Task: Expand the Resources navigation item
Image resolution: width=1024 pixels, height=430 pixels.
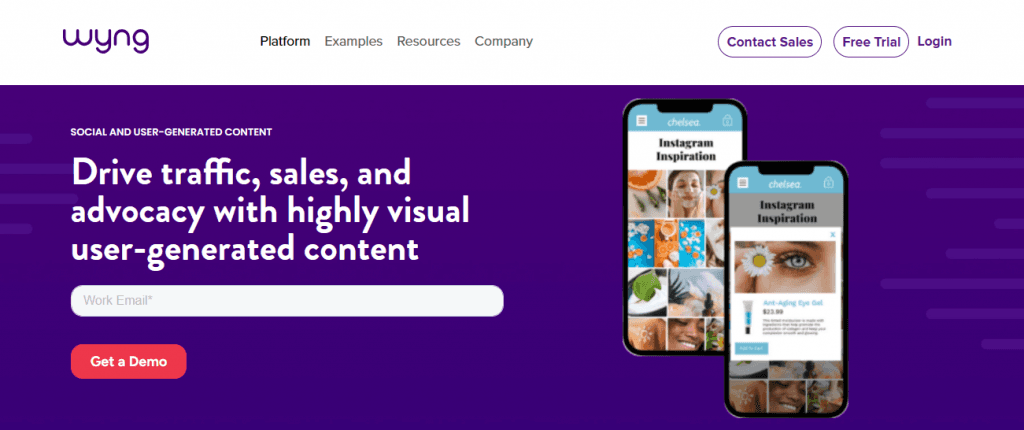Action: [428, 41]
